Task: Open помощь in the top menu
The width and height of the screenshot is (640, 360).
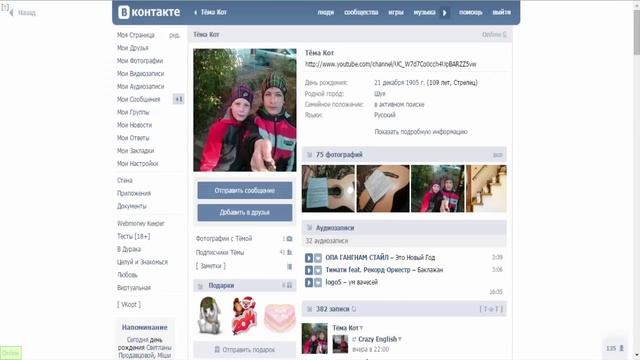Action: (x=470, y=13)
